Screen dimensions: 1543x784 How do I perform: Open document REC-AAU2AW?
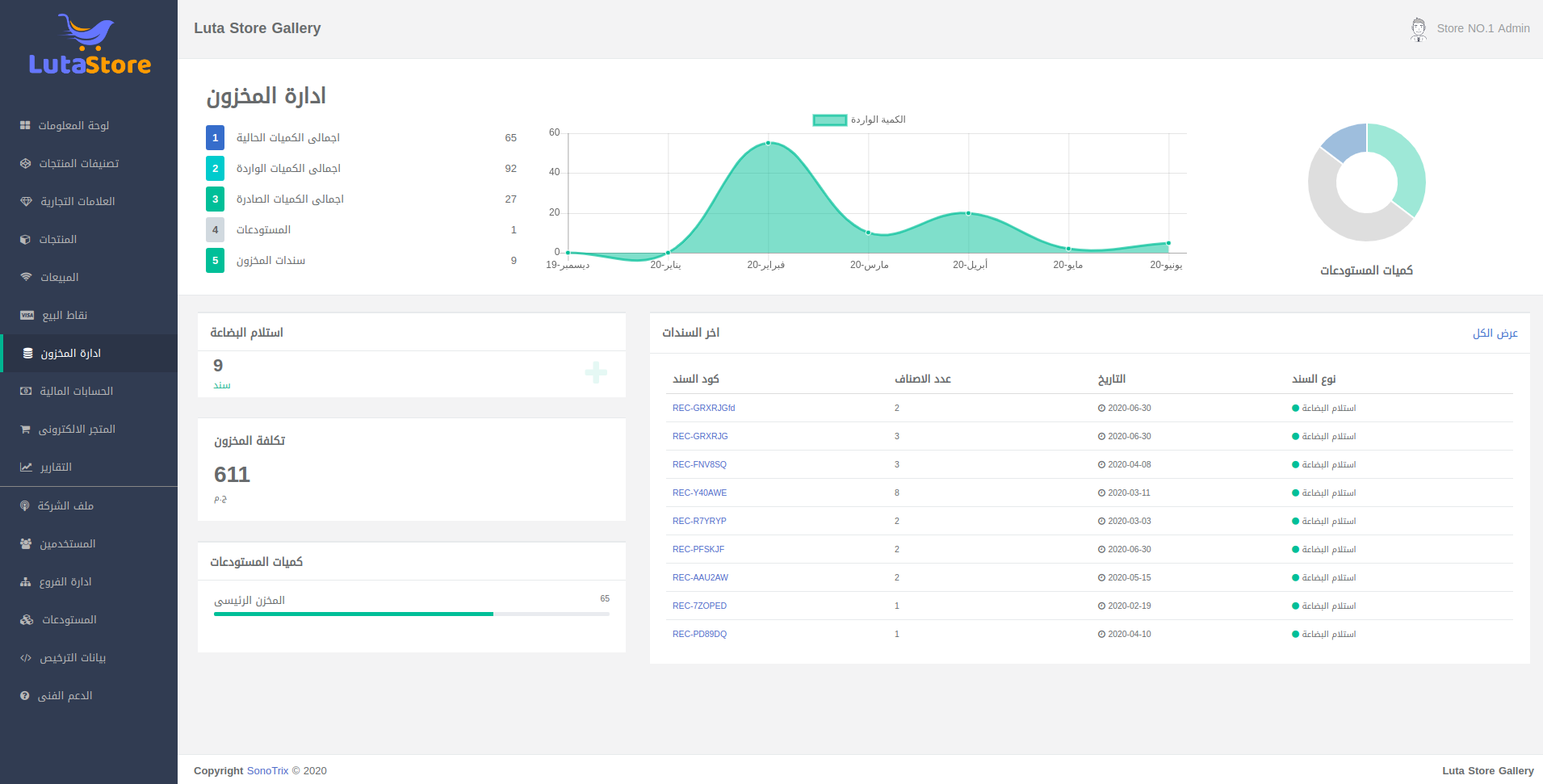click(700, 577)
